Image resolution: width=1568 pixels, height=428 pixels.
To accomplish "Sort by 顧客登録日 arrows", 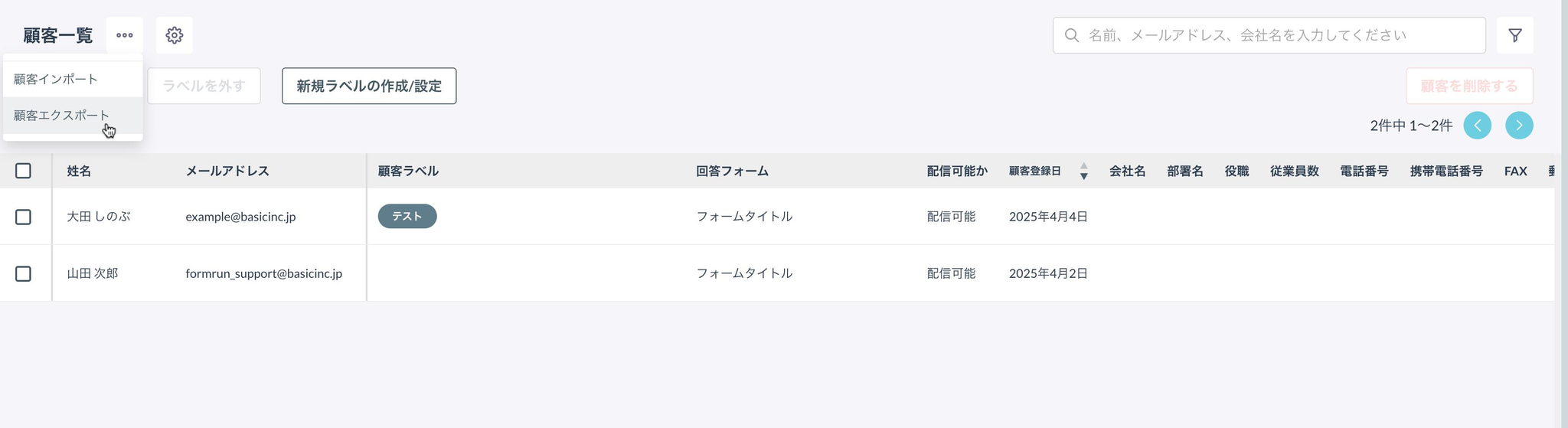I will tap(1083, 171).
